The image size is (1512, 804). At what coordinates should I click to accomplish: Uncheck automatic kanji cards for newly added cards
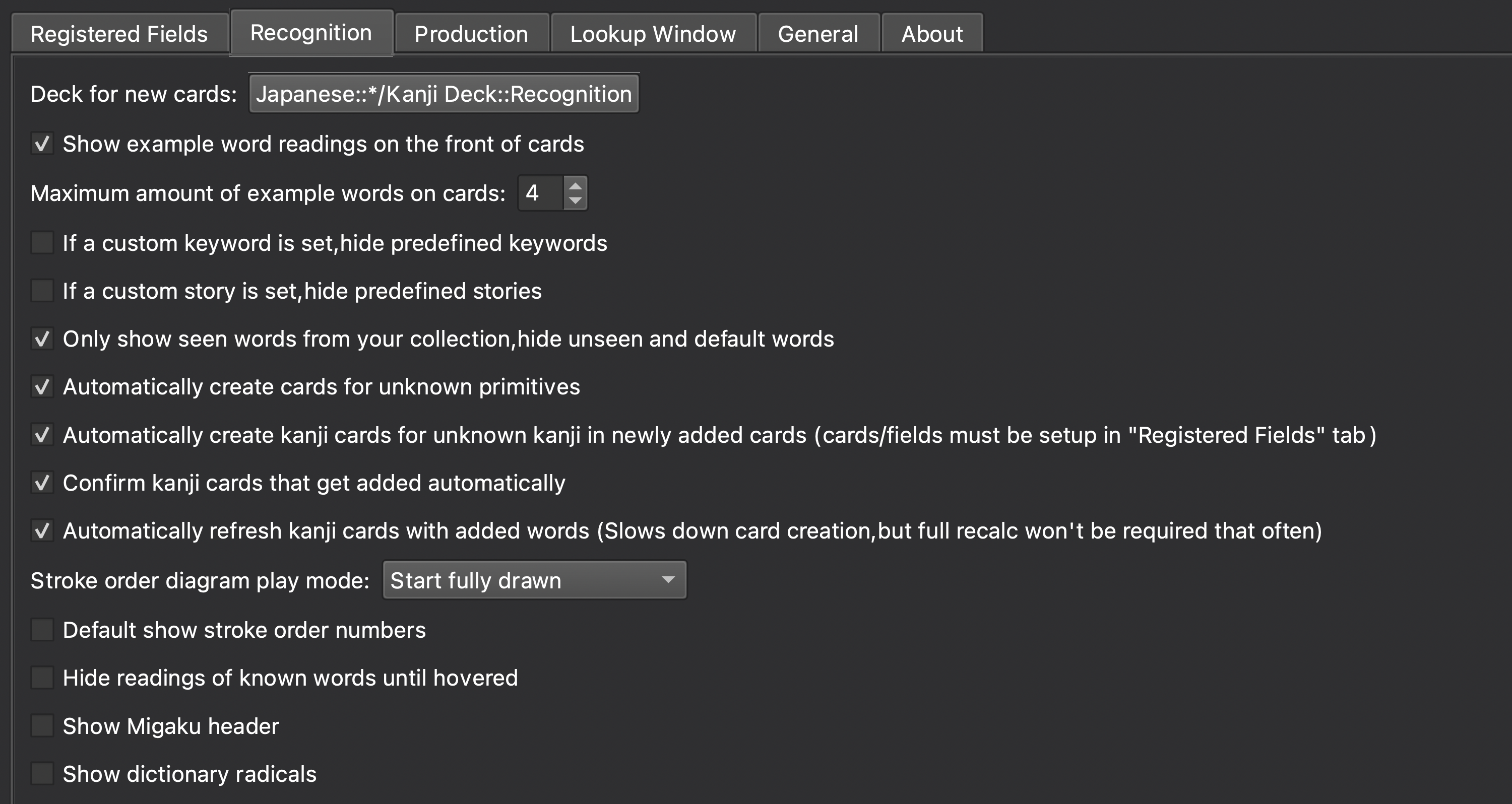click(x=42, y=434)
